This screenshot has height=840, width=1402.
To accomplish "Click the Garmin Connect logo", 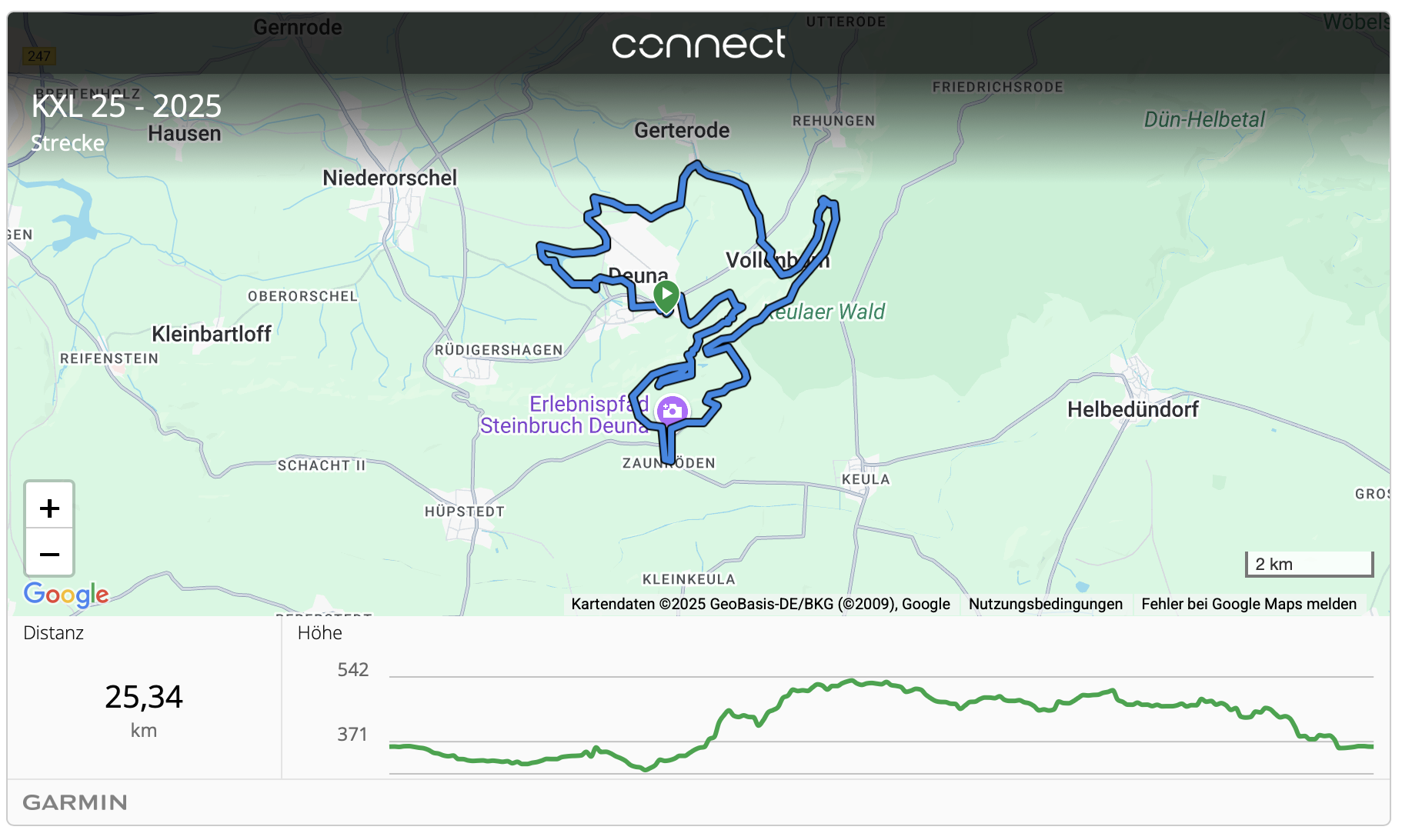I will (x=699, y=44).
